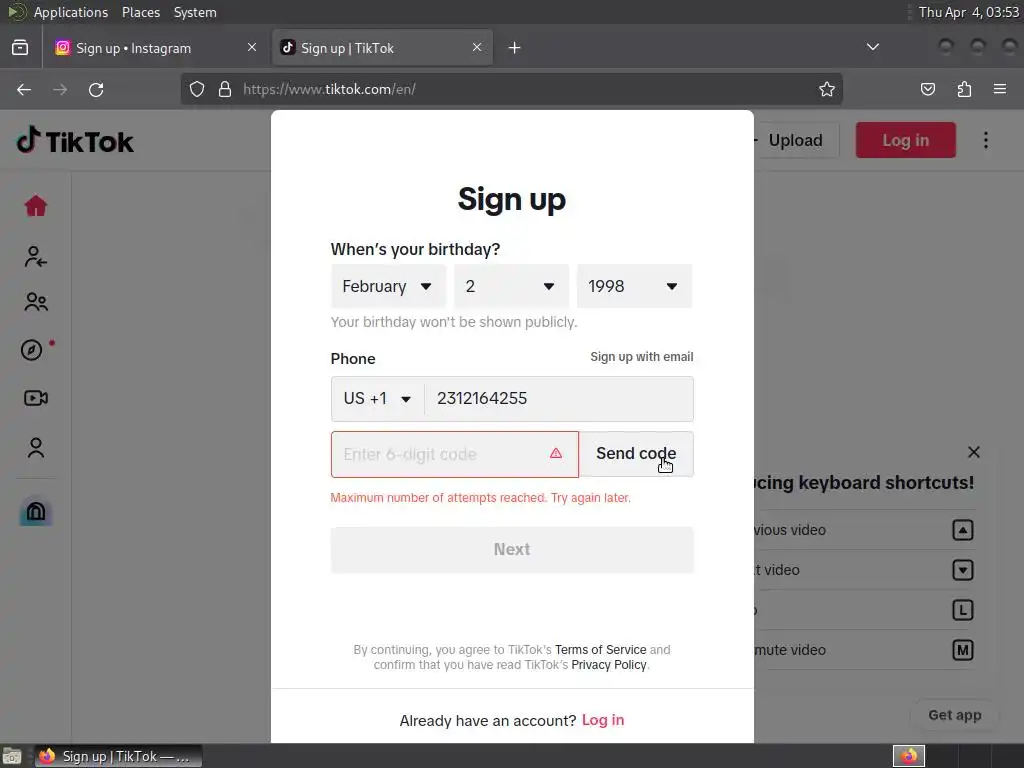This screenshot has width=1024, height=768.
Task: Show site tracking protection shield info
Action: [x=197, y=89]
